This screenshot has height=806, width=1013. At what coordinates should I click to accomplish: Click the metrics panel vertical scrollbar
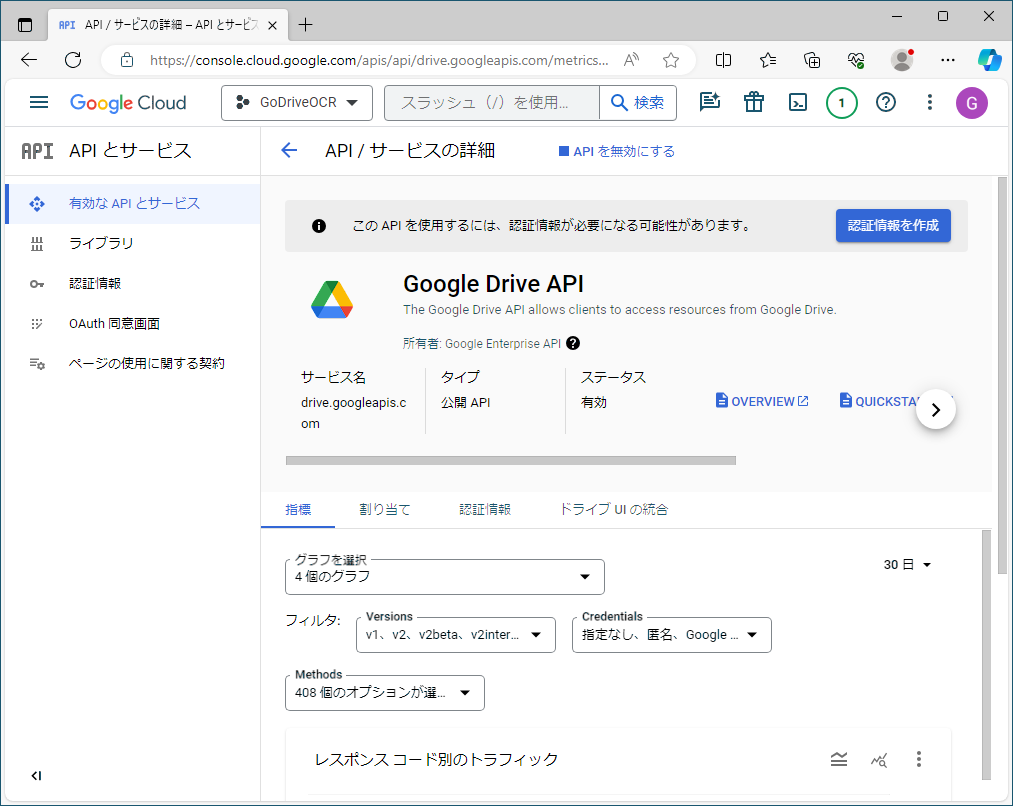tap(986, 655)
